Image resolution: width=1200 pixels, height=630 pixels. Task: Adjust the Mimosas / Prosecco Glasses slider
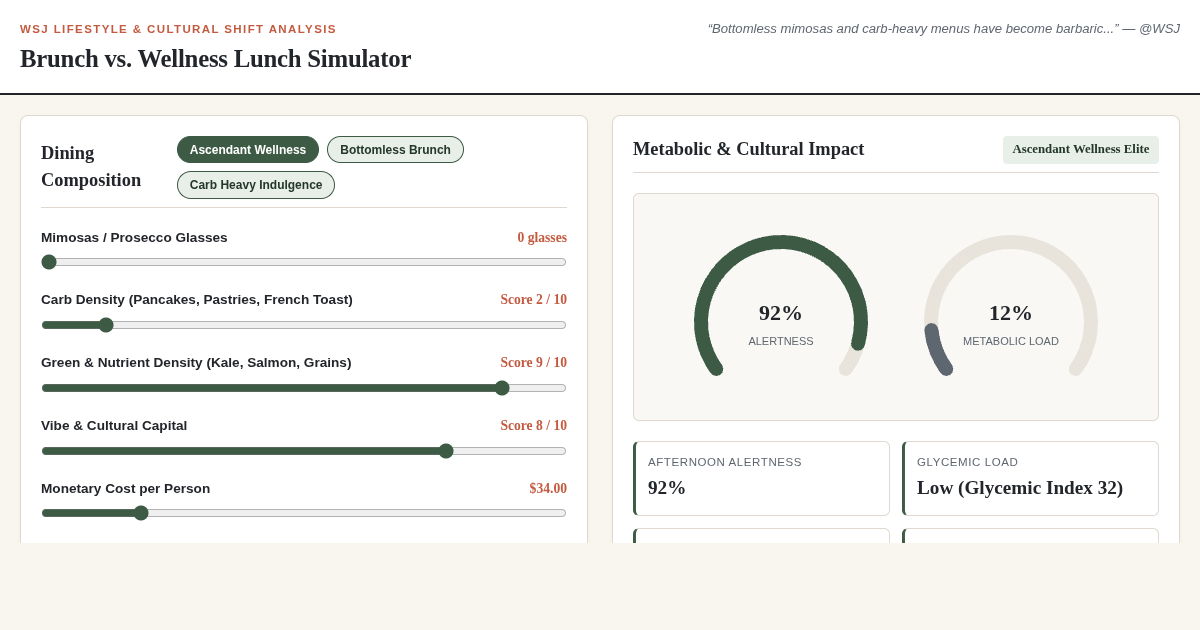[x=304, y=262]
